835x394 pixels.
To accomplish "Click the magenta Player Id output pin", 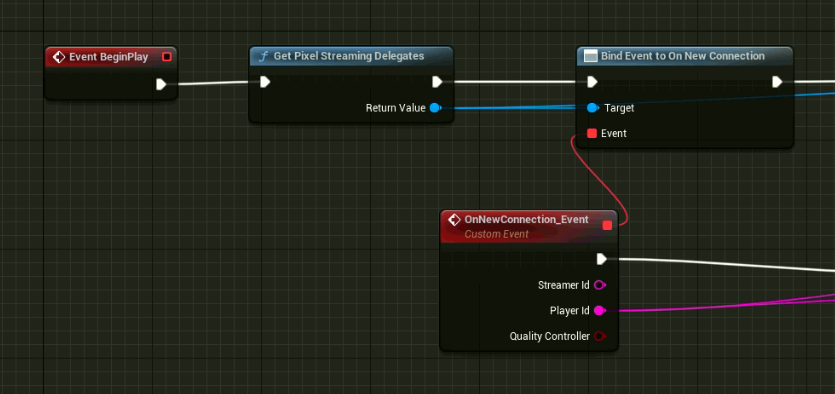I will point(600,310).
